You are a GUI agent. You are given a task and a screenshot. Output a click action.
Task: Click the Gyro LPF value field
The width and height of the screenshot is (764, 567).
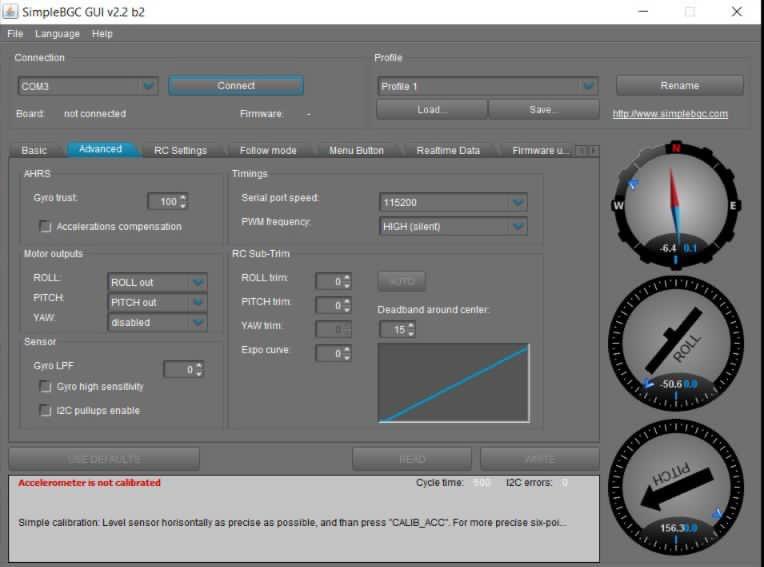184,370
